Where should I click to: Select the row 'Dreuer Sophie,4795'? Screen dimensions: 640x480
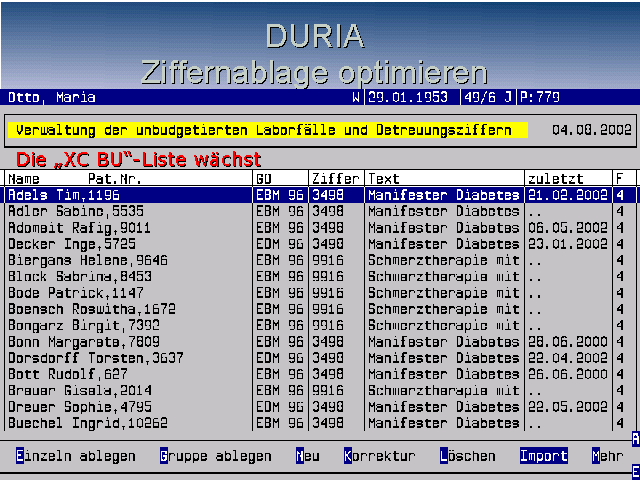pyautogui.click(x=320, y=407)
